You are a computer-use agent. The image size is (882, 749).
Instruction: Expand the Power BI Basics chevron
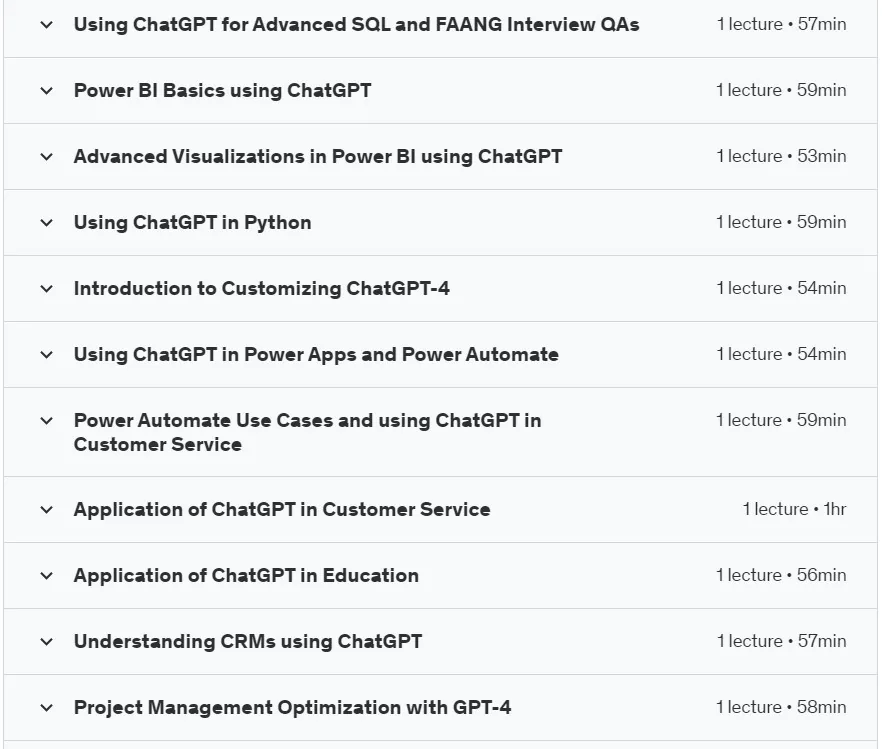[47, 91]
